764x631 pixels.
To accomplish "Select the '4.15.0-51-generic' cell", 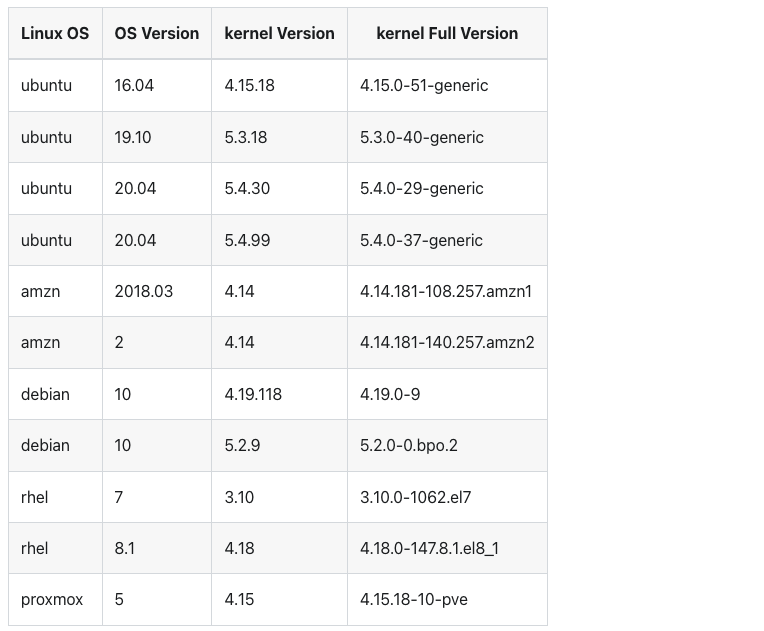I will (424, 85).
